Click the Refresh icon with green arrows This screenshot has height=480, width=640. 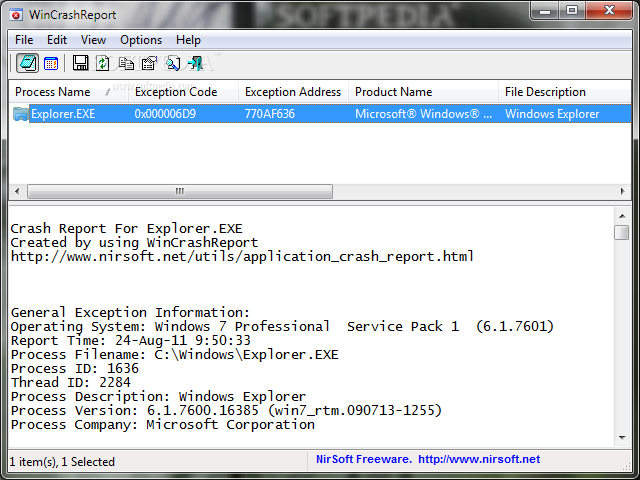[x=102, y=63]
